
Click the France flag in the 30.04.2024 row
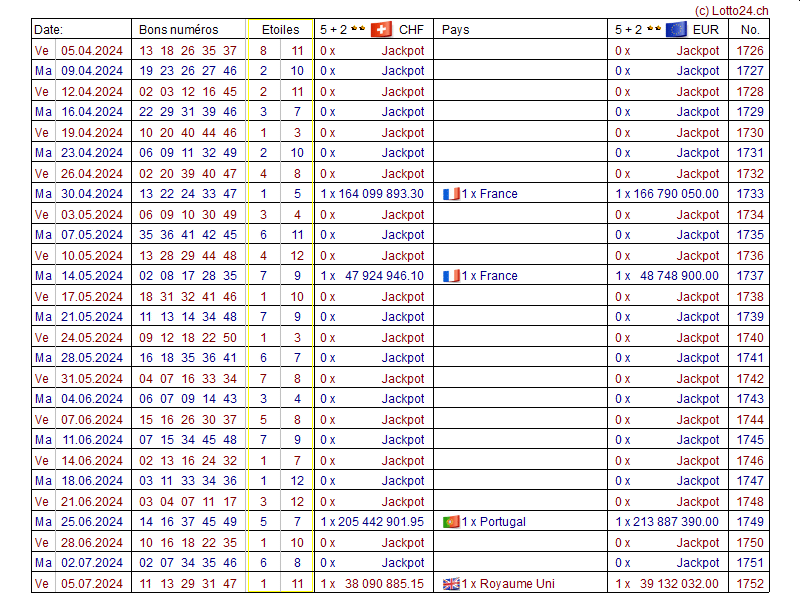[x=451, y=194]
